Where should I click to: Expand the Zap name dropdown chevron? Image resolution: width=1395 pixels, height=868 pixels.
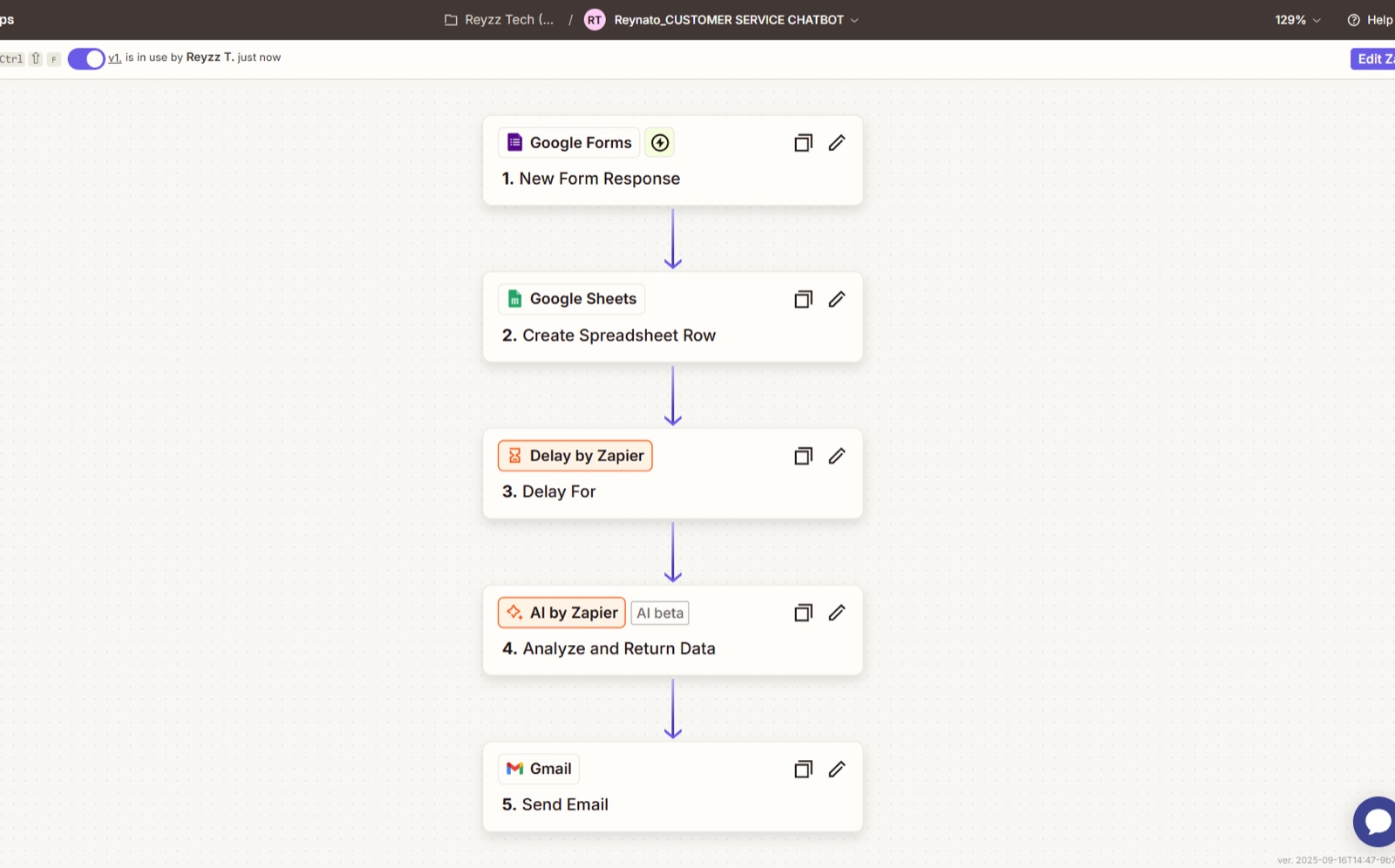point(854,20)
